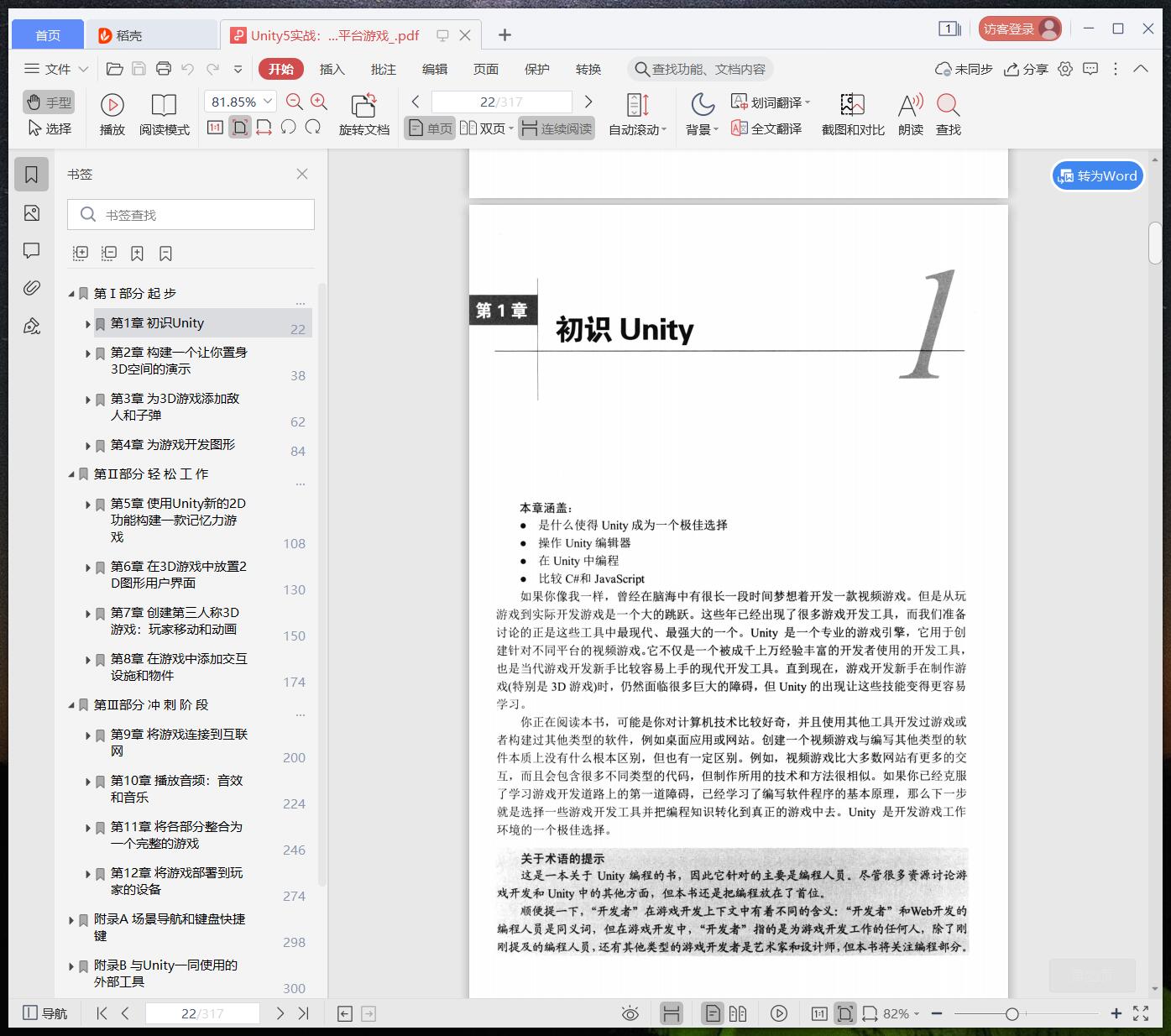Click 转为Word conversion button

coord(1098,175)
